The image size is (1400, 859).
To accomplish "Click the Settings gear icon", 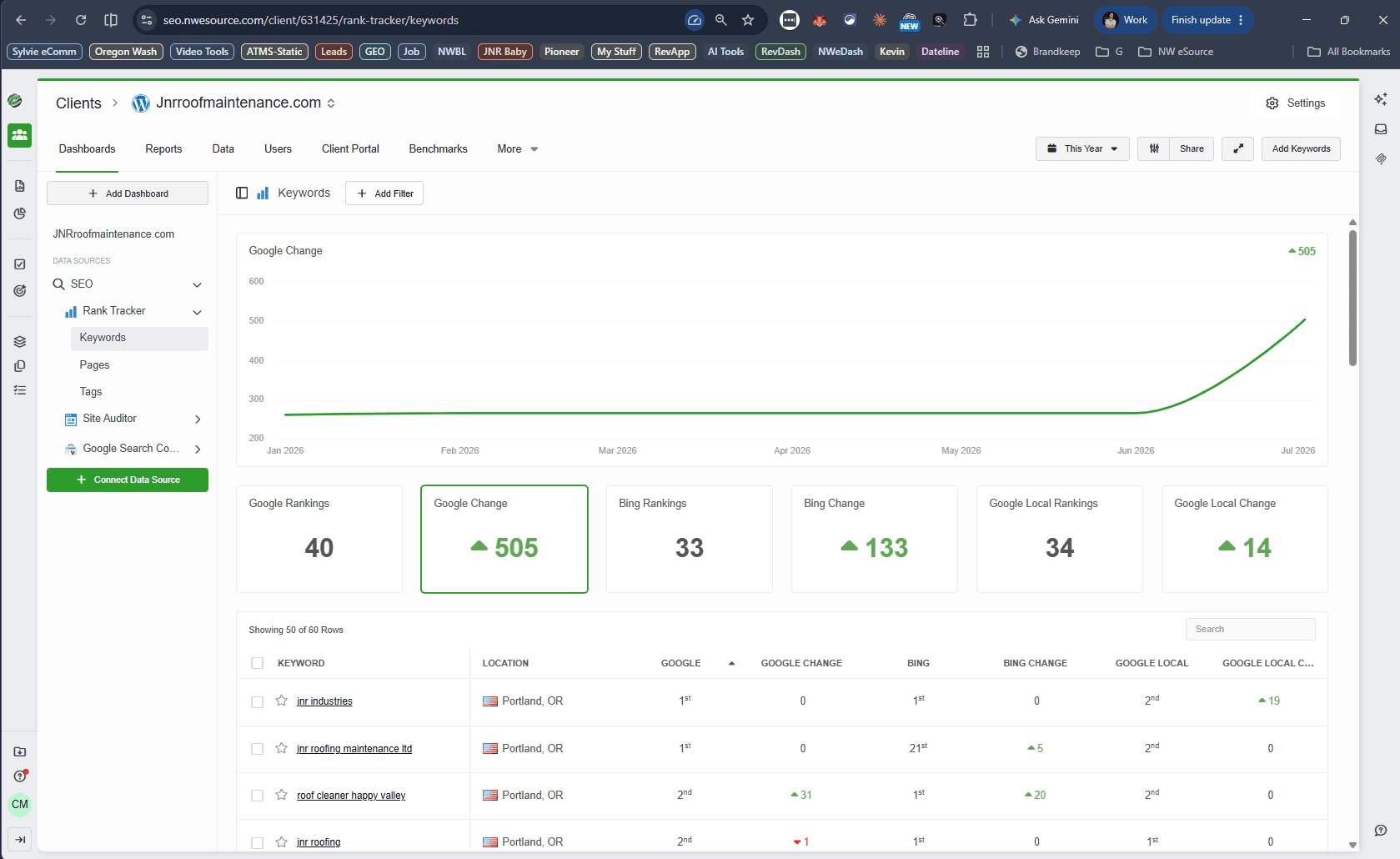I will 1272,103.
